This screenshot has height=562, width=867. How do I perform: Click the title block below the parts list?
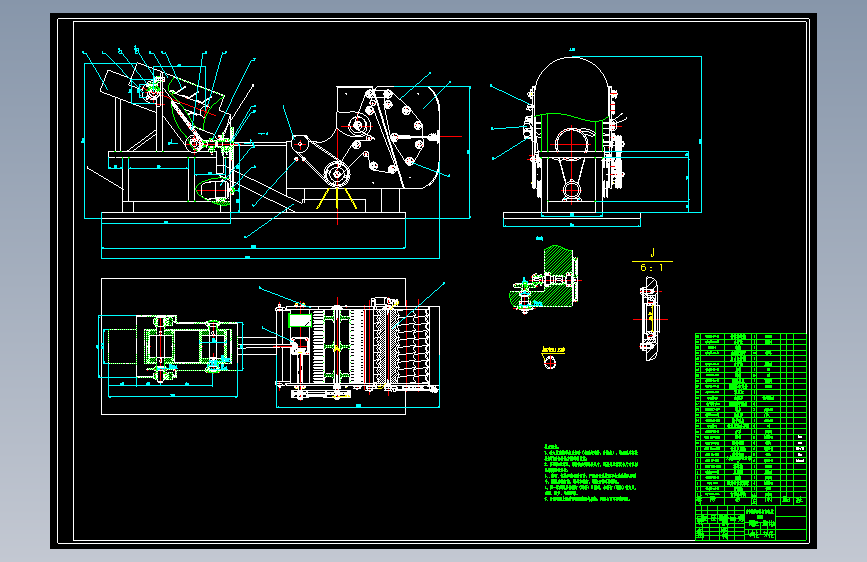point(750,523)
